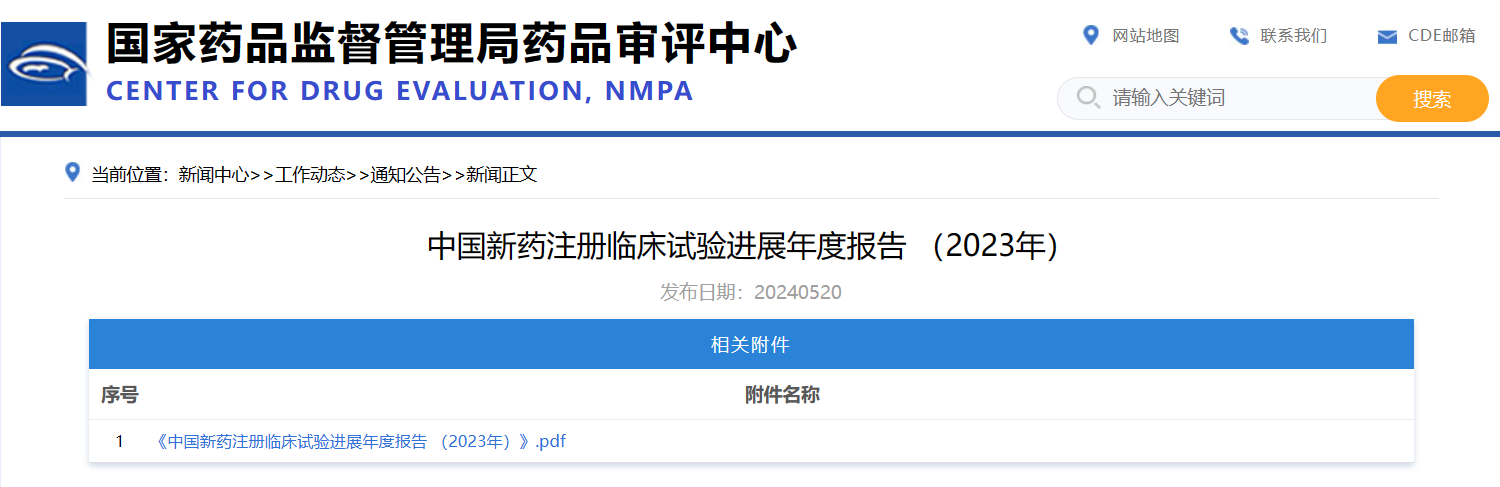Open the CDE邮箱 link
Screen dimensions: 1500x487
(x=1441, y=36)
